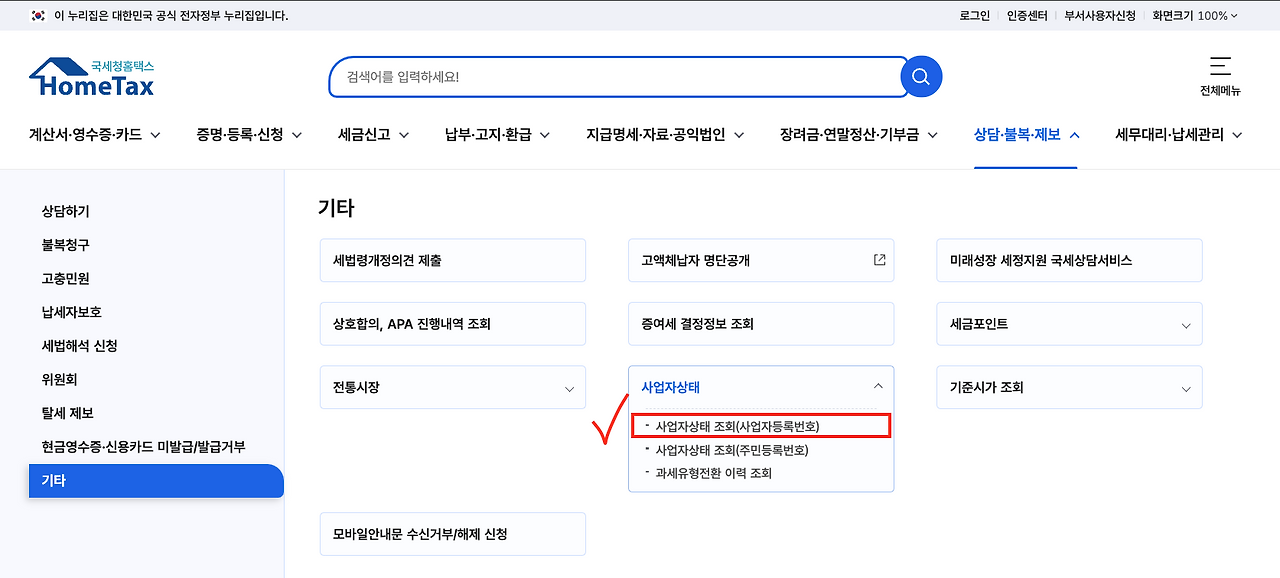Collapse the 사업자상태 panel

click(877, 384)
